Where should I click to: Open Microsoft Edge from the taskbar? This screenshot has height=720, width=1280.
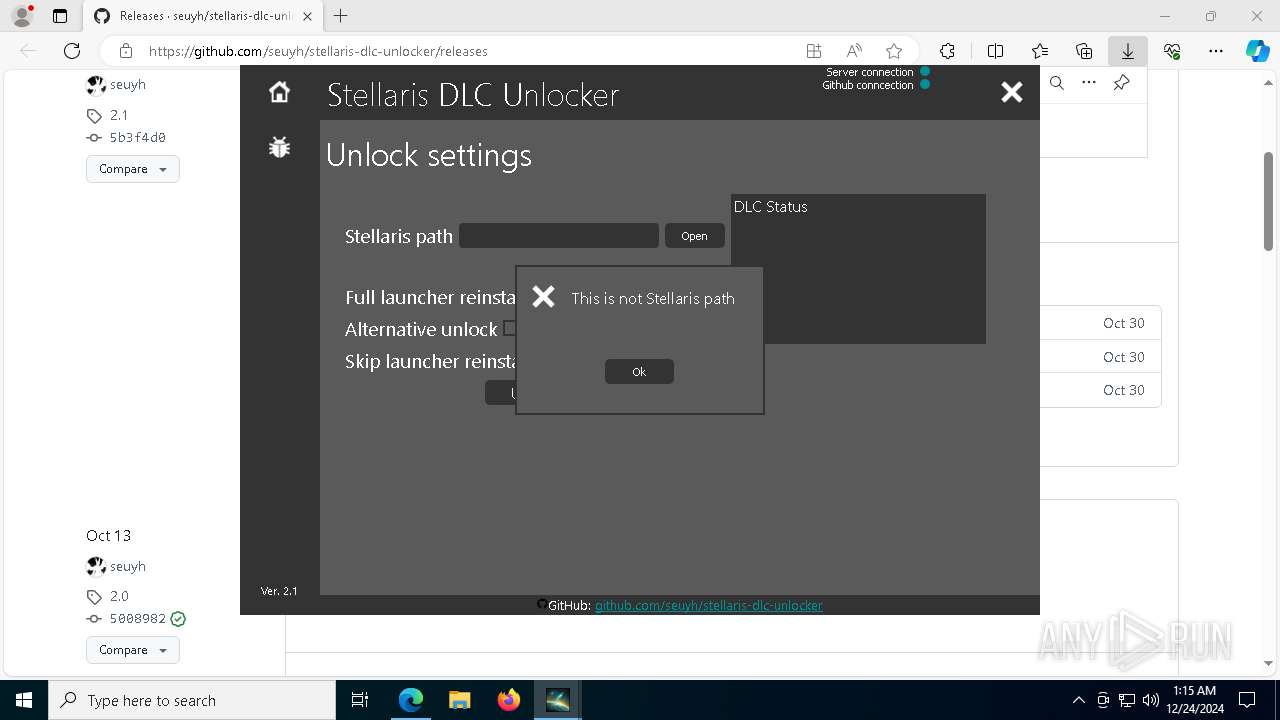411,700
